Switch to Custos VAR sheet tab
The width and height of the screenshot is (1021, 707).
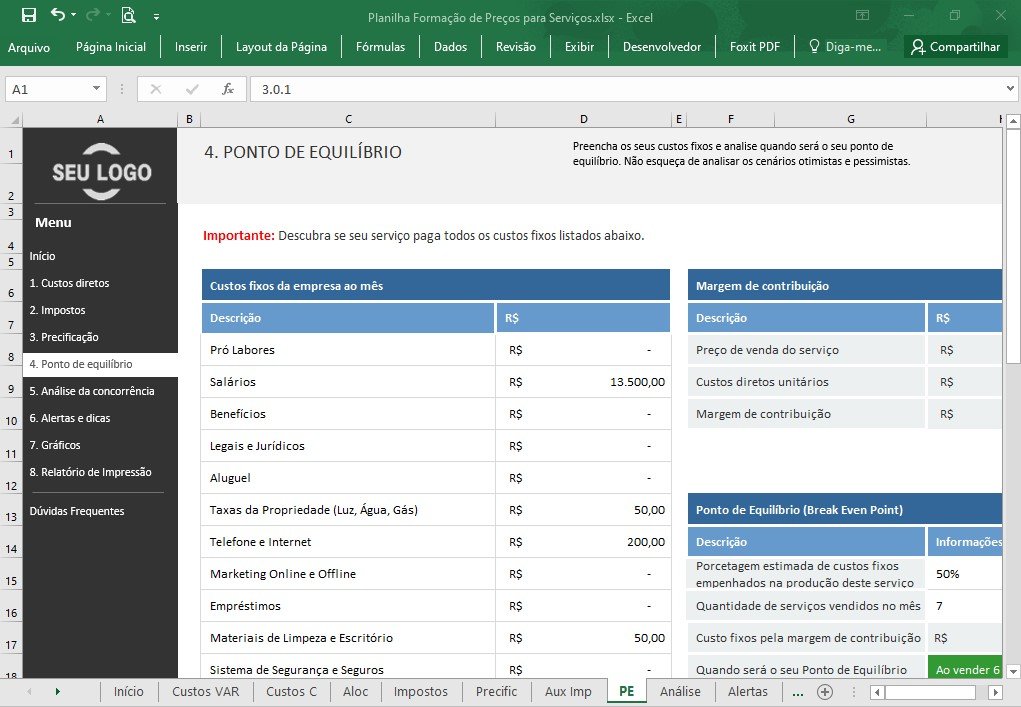pyautogui.click(x=206, y=691)
